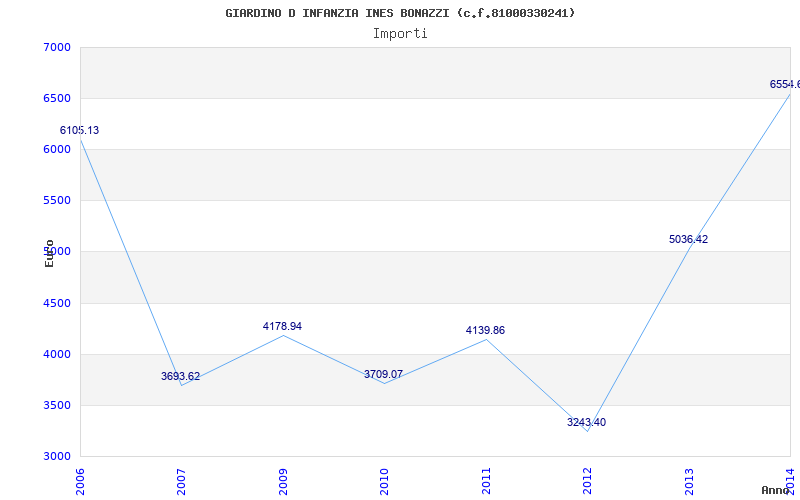Screen dimensions: 800x500
Task: Click the 6554 data label for 2014
Action: coord(785,84)
